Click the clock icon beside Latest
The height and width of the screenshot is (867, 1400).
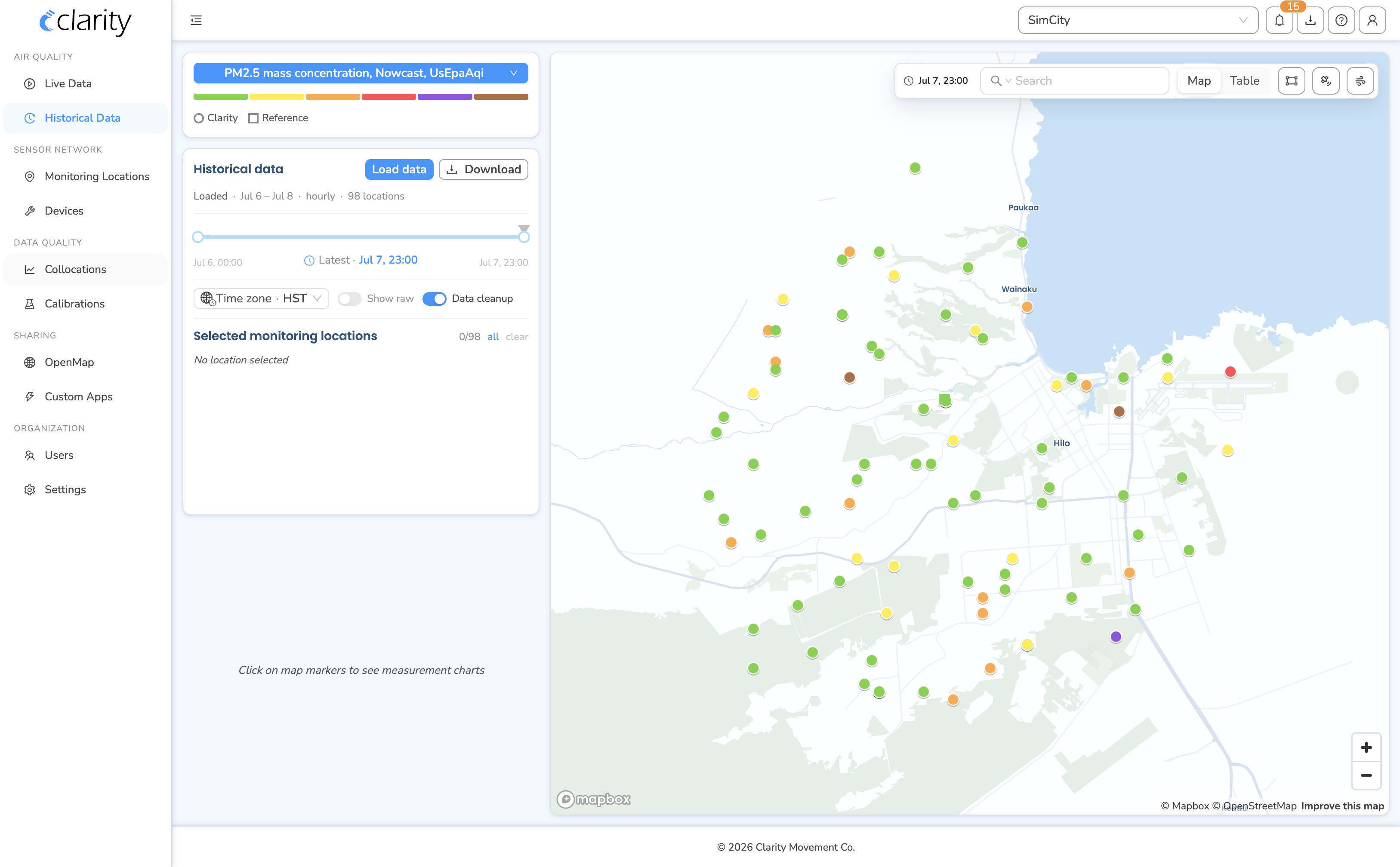pos(308,260)
